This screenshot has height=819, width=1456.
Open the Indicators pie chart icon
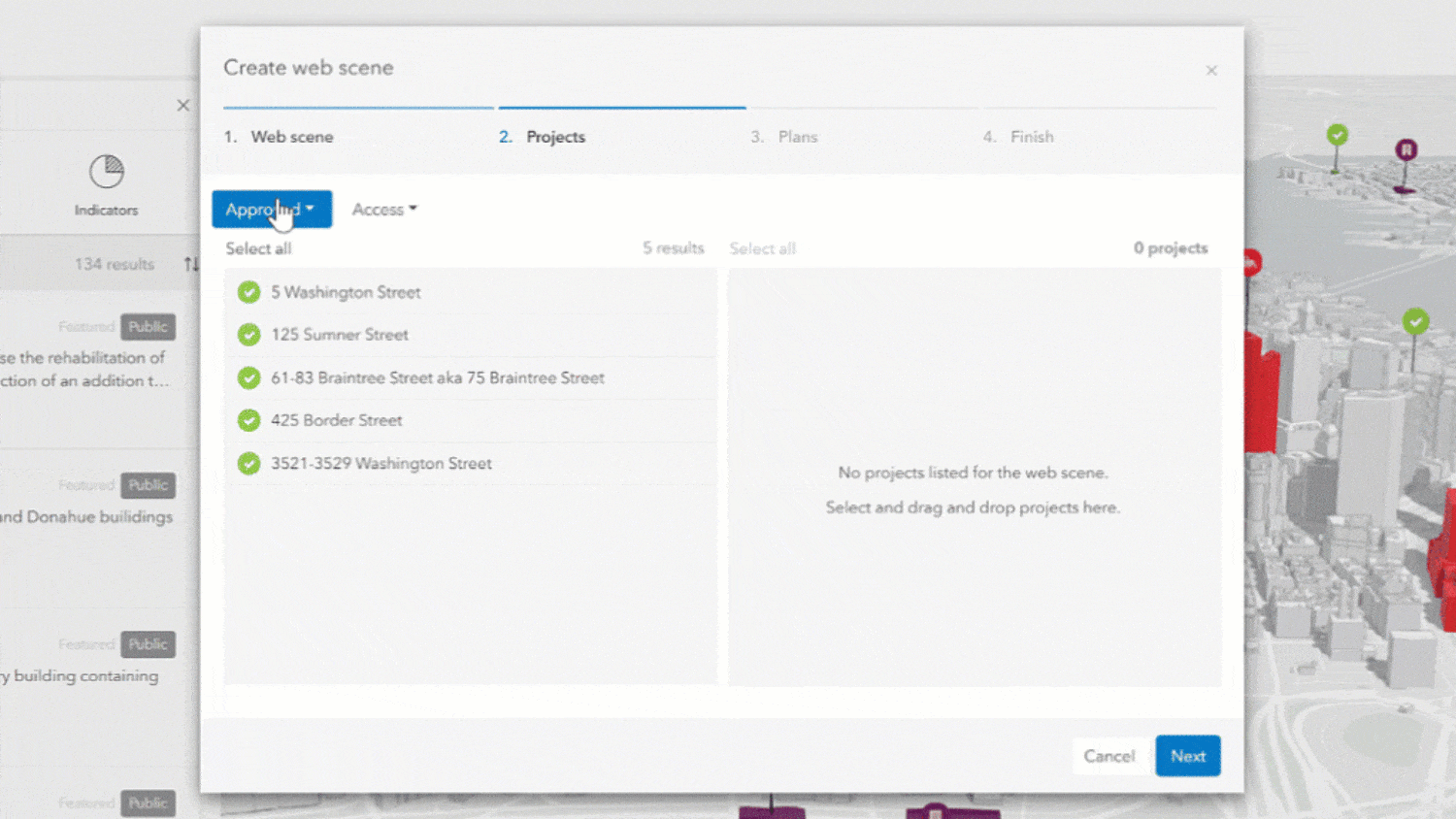tap(107, 172)
